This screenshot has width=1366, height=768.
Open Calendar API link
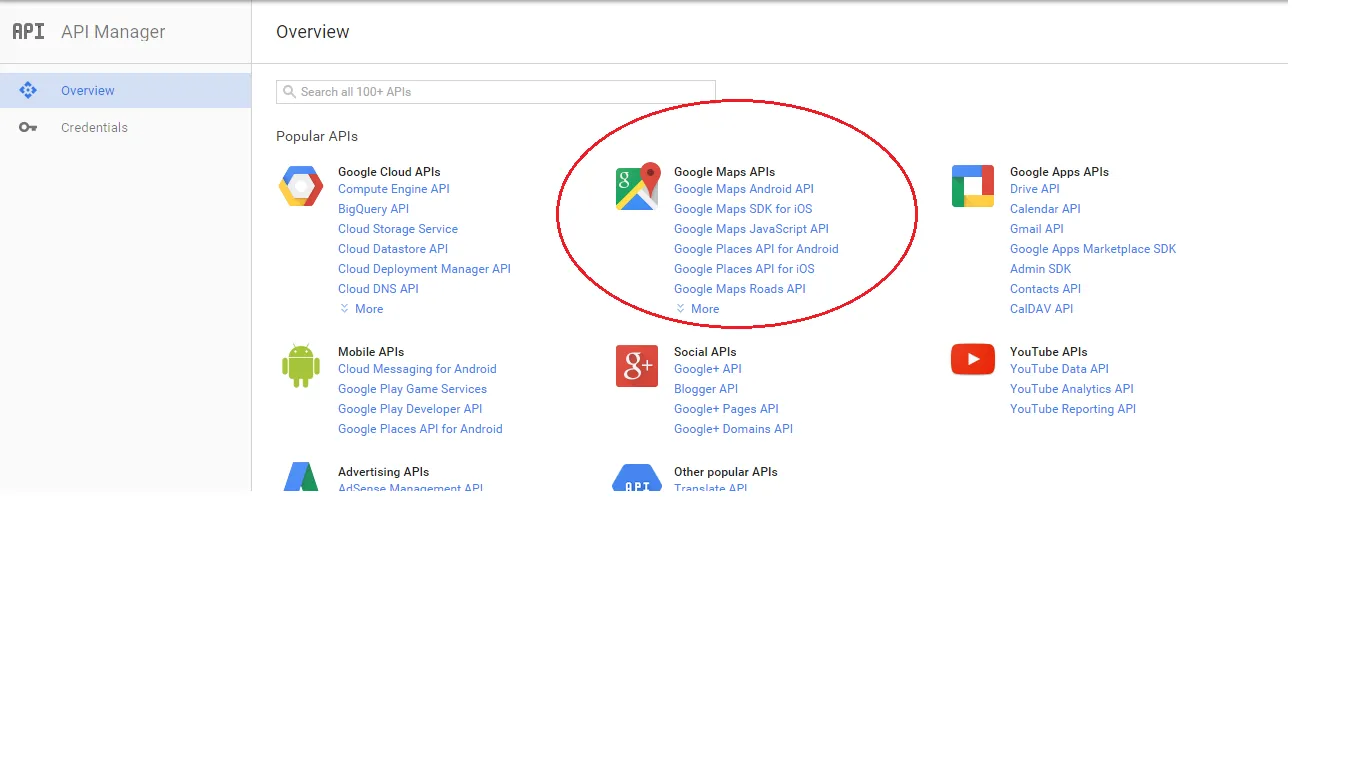[x=1045, y=209]
